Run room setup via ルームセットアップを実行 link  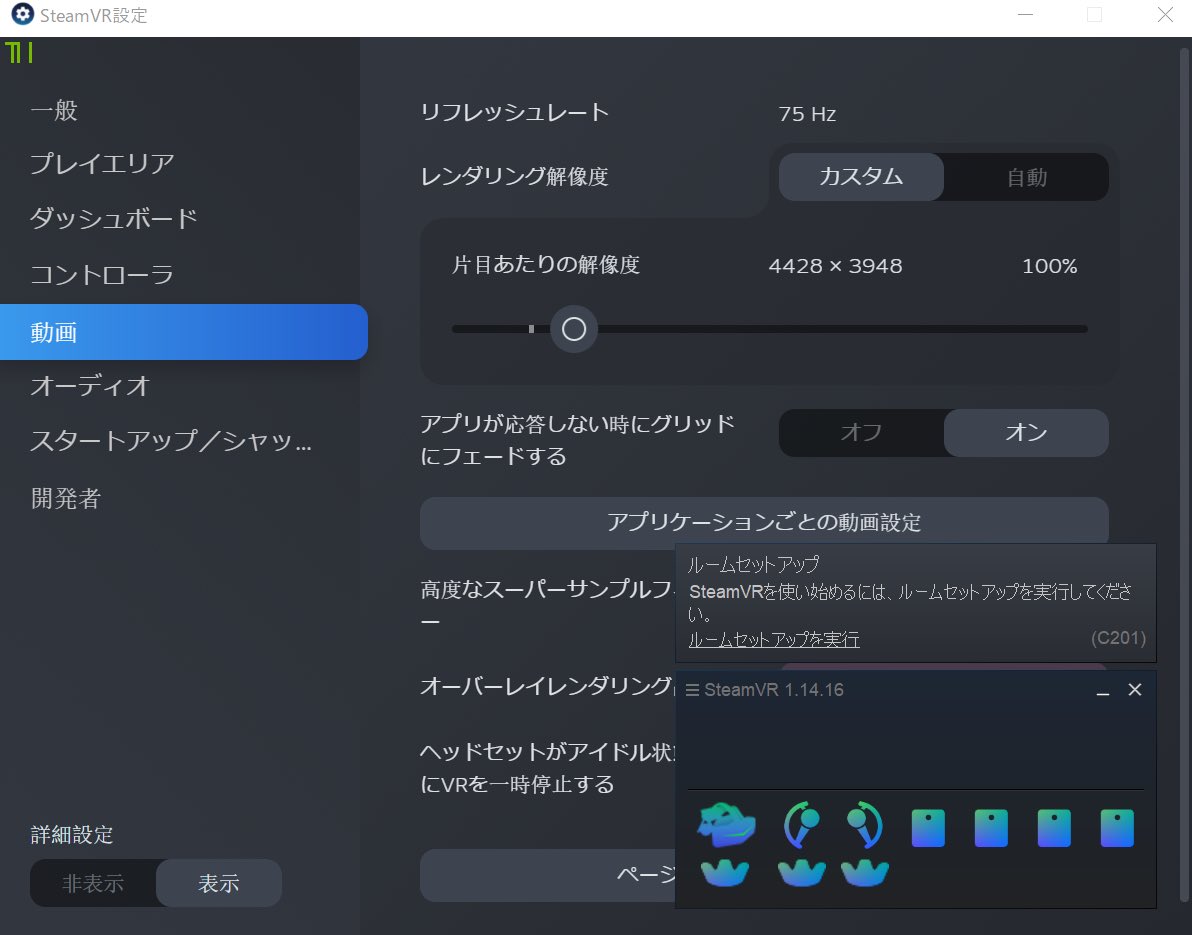[x=774, y=639]
